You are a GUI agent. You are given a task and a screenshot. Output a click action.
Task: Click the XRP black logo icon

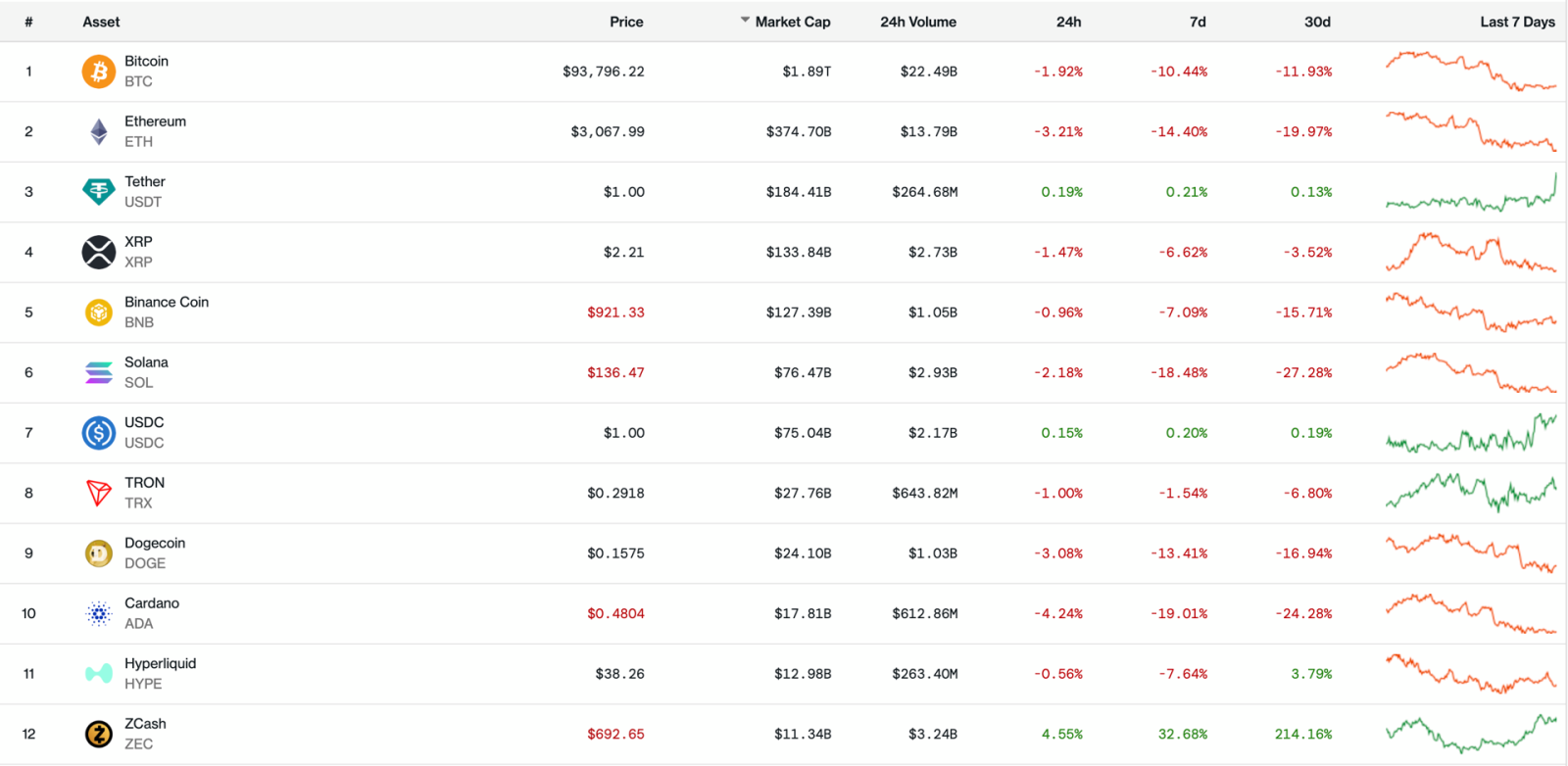coord(98,252)
